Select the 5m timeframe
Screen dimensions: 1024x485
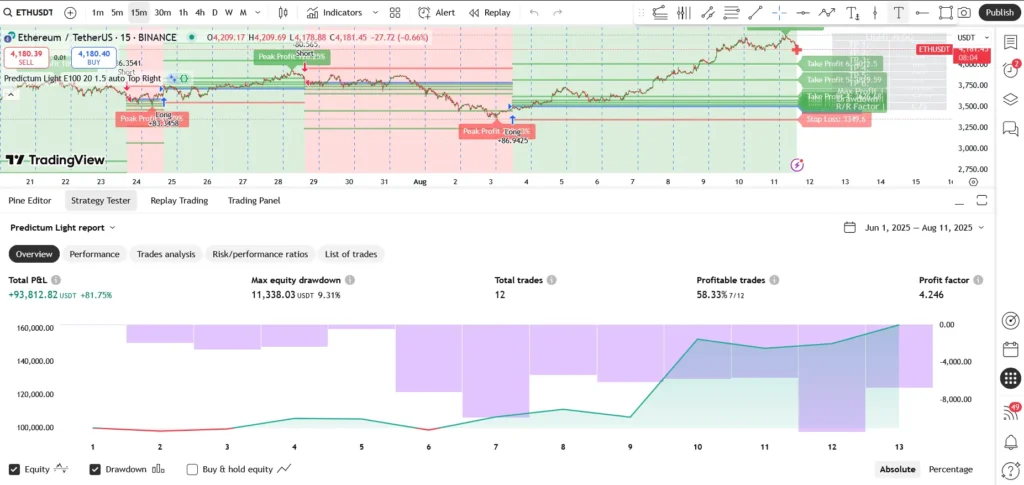(117, 12)
